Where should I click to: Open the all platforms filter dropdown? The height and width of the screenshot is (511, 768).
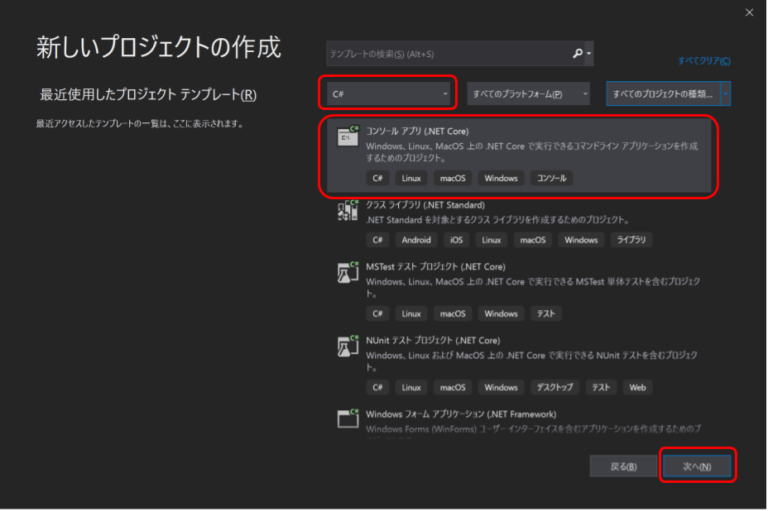[x=528, y=94]
